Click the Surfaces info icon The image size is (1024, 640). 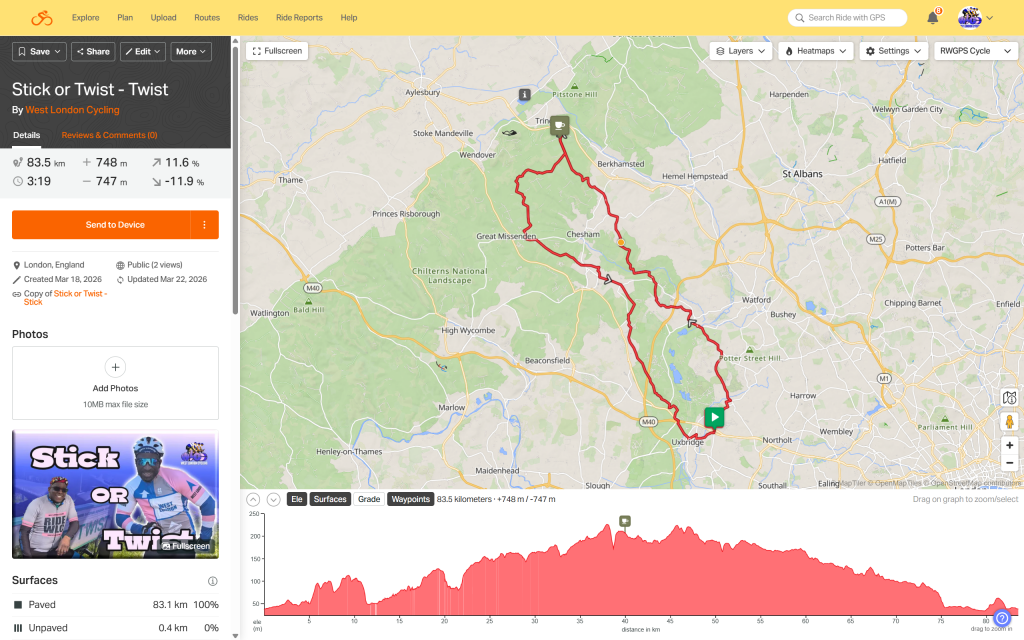click(x=212, y=581)
